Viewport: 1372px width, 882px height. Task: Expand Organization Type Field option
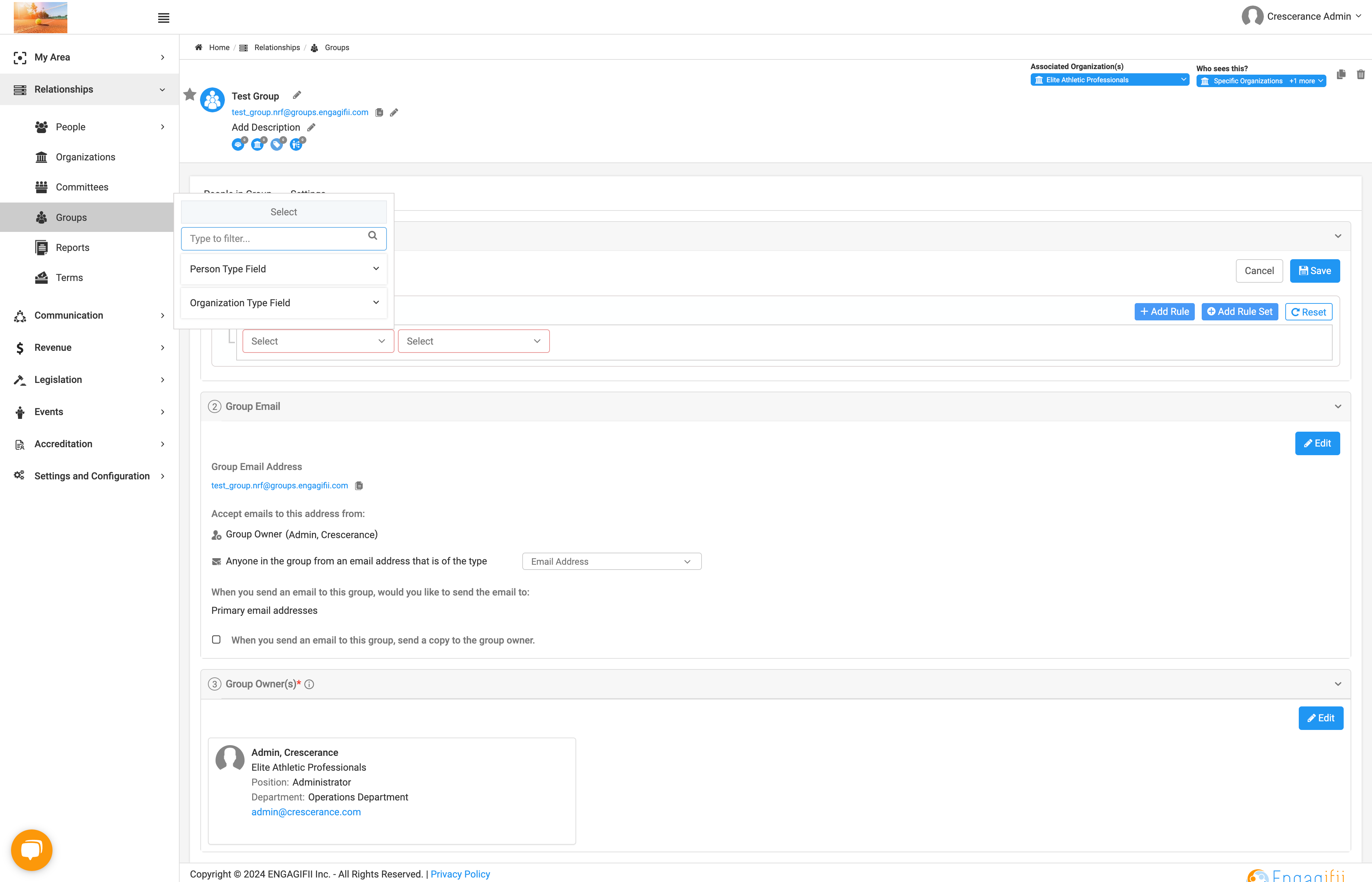click(x=284, y=303)
